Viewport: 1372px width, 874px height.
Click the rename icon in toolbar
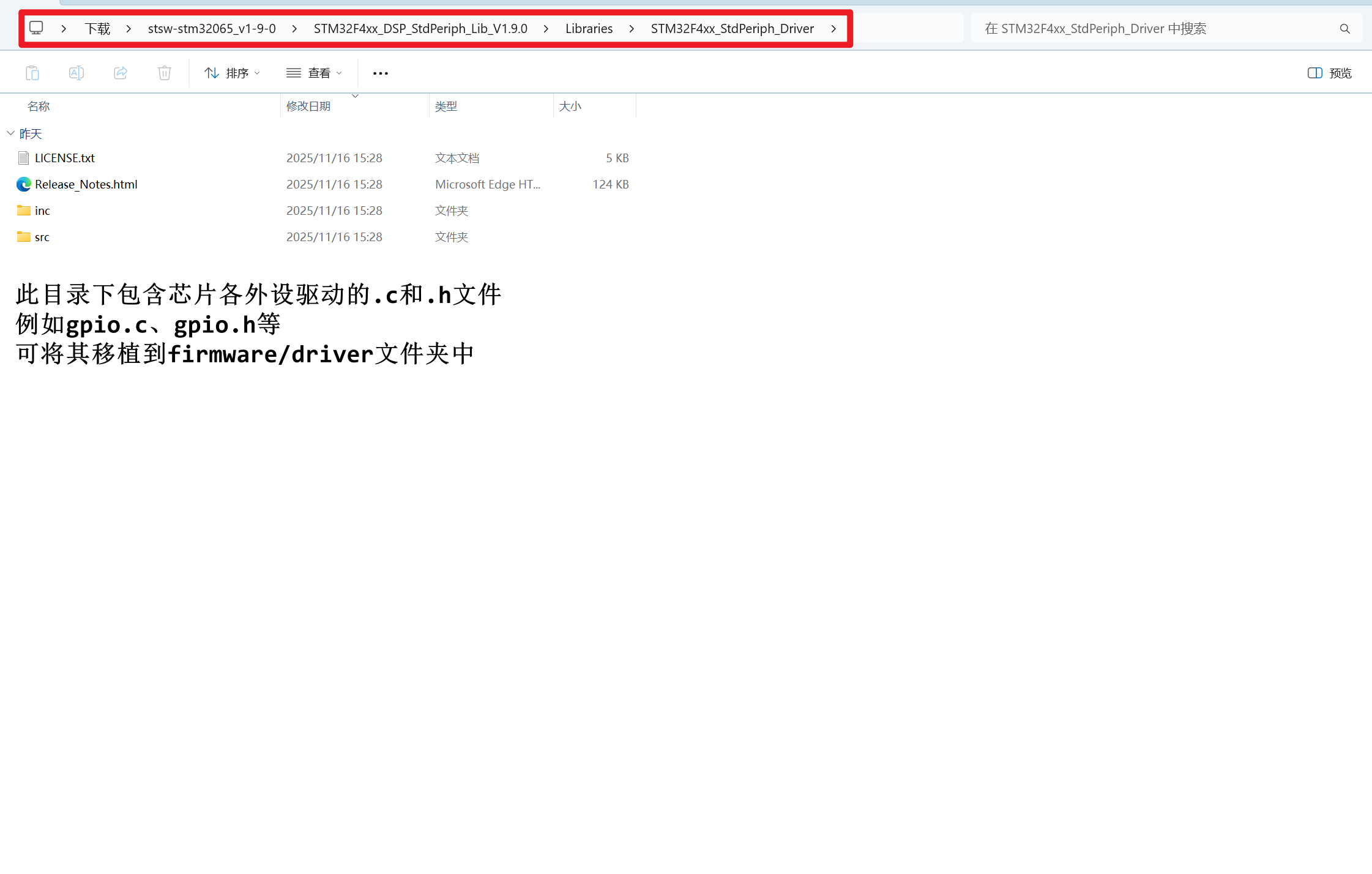[76, 73]
